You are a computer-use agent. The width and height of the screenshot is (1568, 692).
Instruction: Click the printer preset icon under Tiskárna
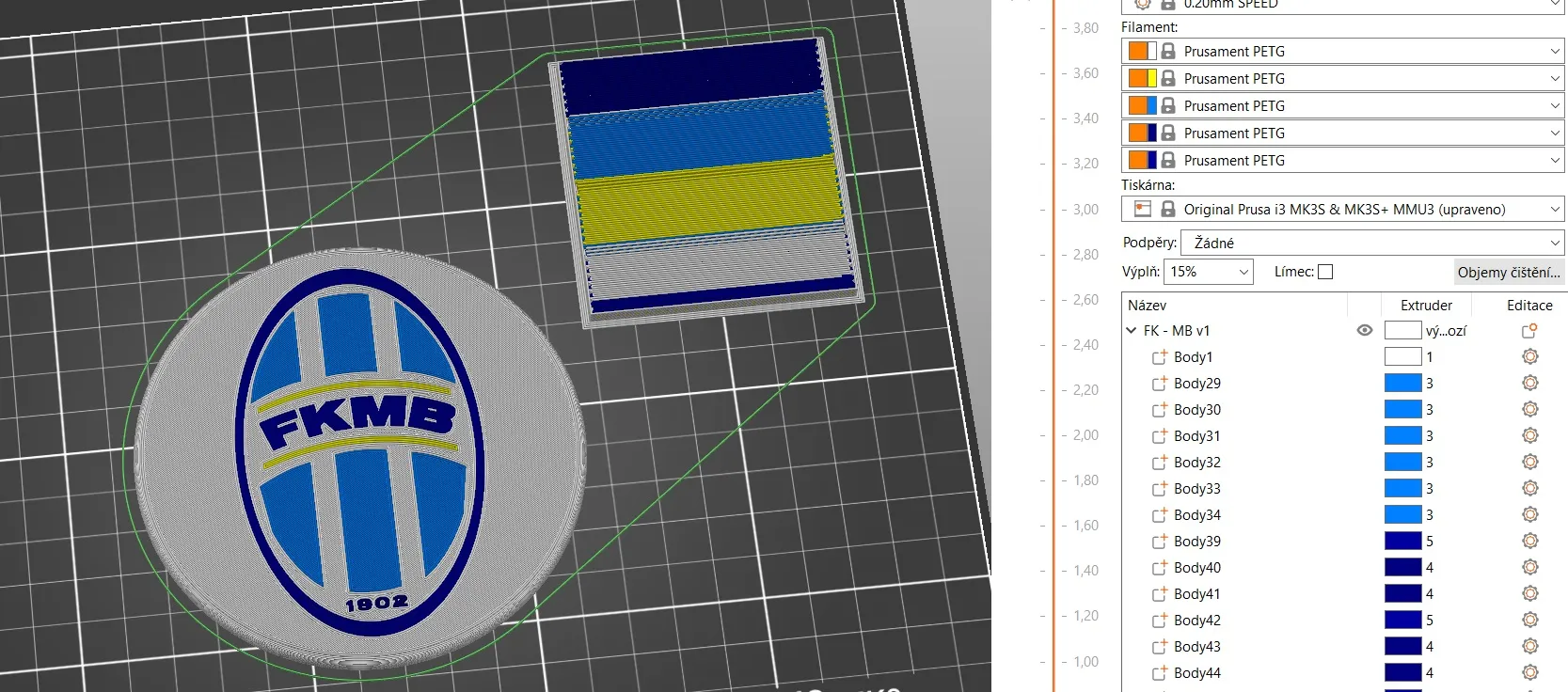click(x=1143, y=209)
